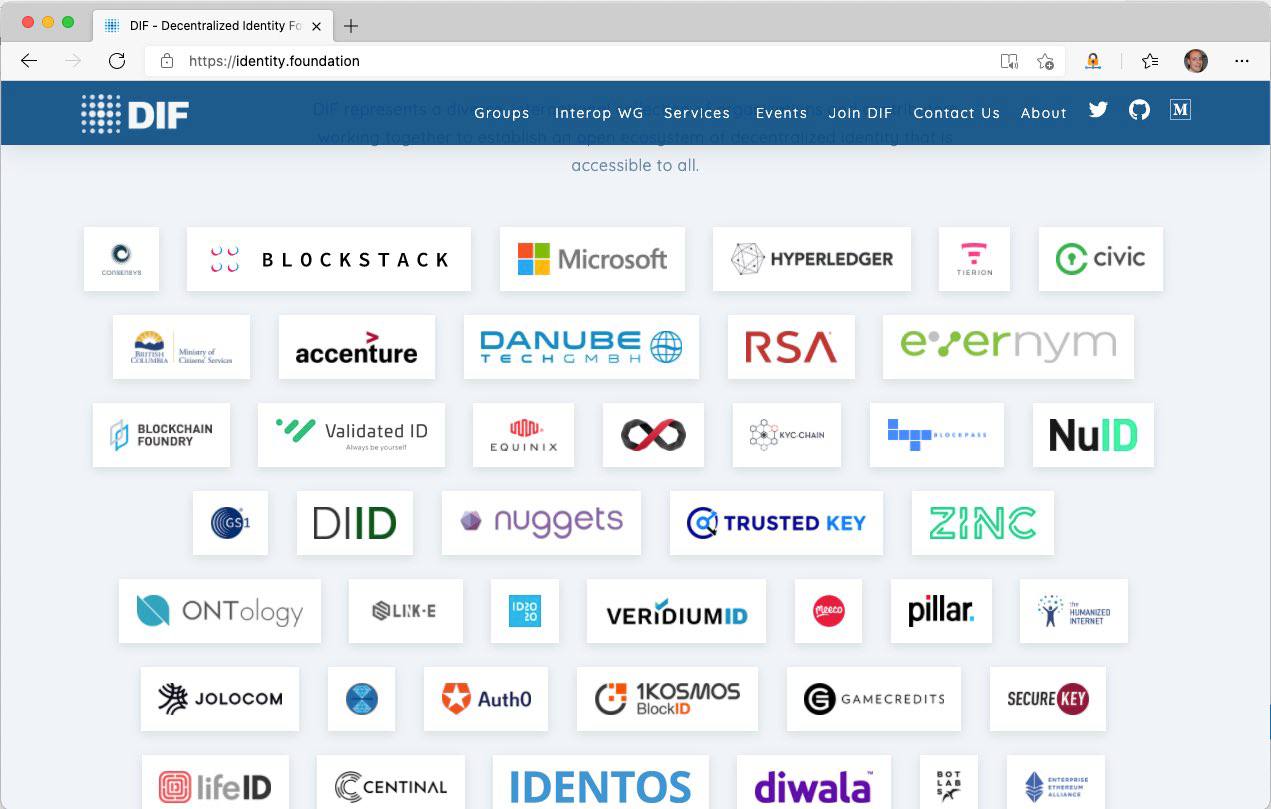Screen dimensions: 1271x809
Task: Click the Danube Tech GmbH logo
Action: pos(581,347)
